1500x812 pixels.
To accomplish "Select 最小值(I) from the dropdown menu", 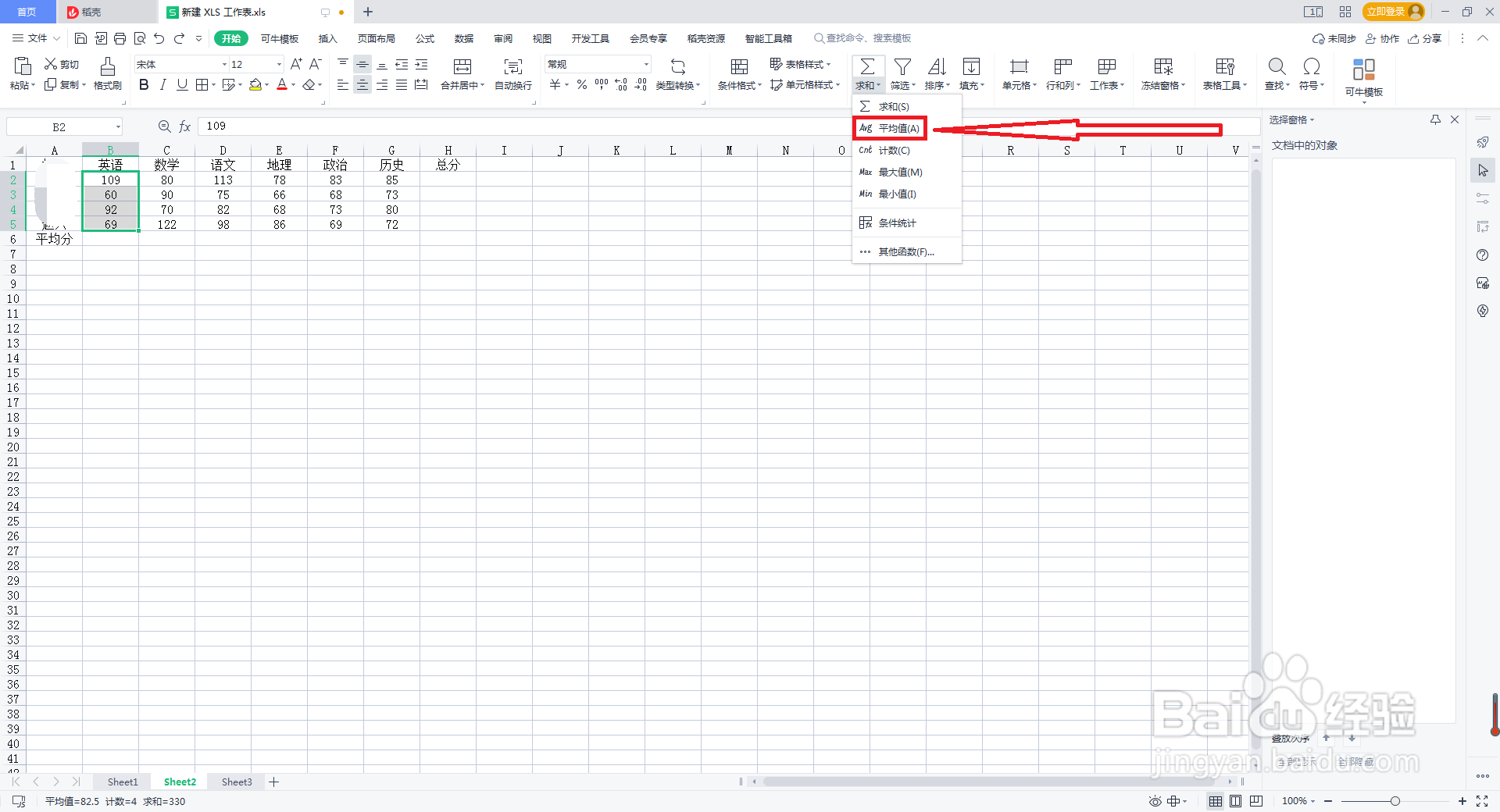I will [906, 194].
